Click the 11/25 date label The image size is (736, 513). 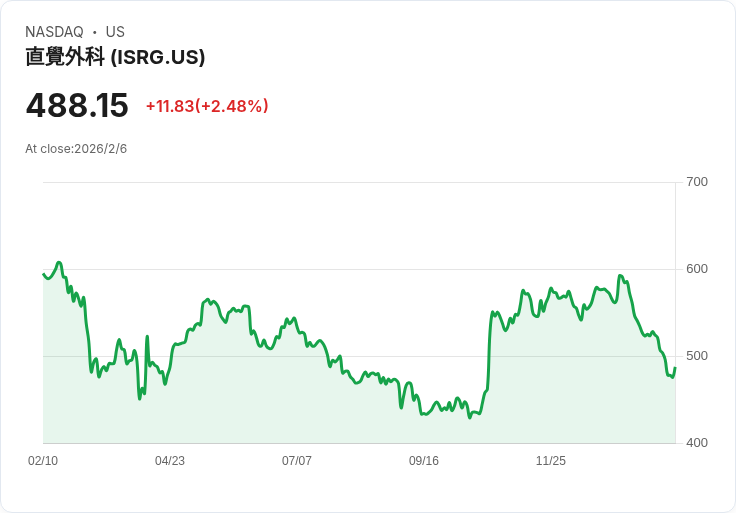tap(551, 461)
